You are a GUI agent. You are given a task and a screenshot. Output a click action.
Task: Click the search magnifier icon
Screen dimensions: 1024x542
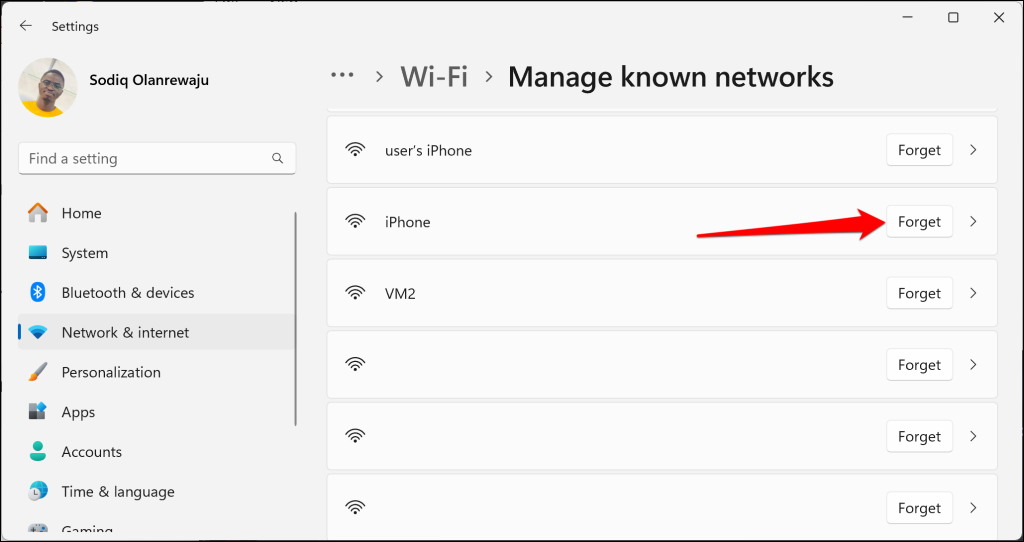[277, 158]
